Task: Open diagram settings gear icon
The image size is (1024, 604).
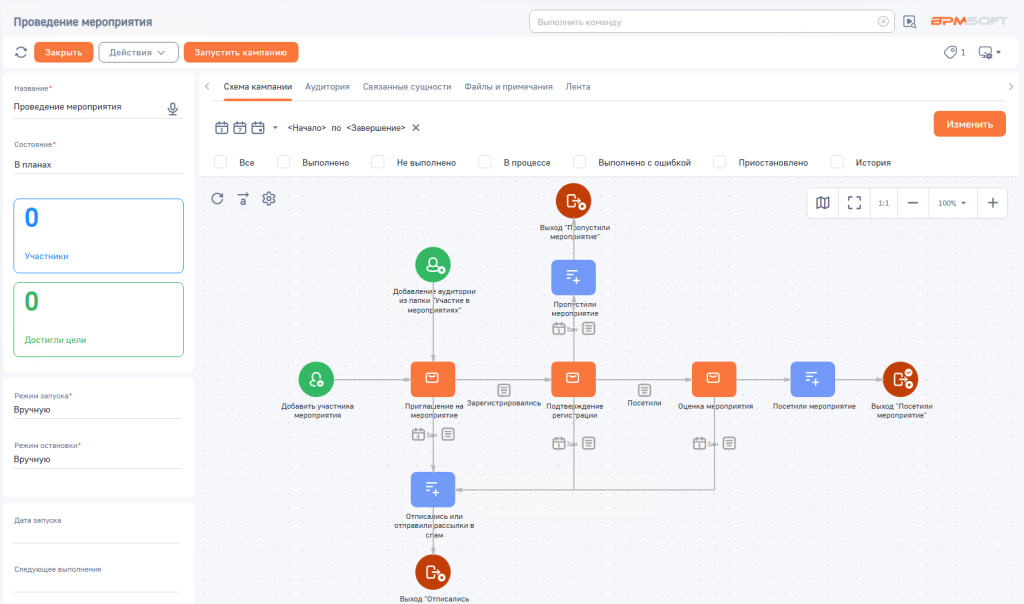Action: click(269, 199)
